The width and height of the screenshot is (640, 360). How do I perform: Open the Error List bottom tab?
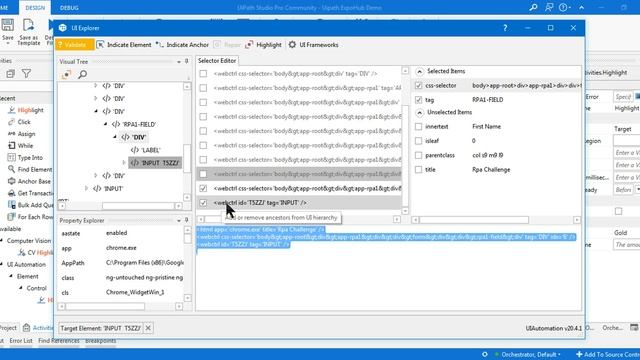(21, 340)
